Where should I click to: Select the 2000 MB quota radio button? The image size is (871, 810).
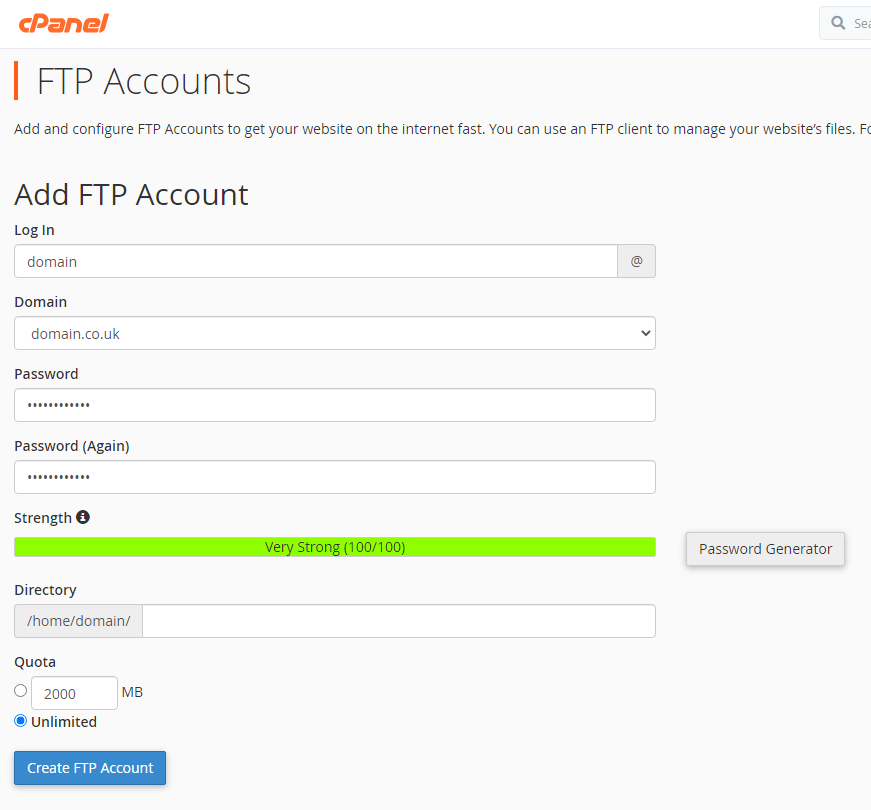point(20,690)
